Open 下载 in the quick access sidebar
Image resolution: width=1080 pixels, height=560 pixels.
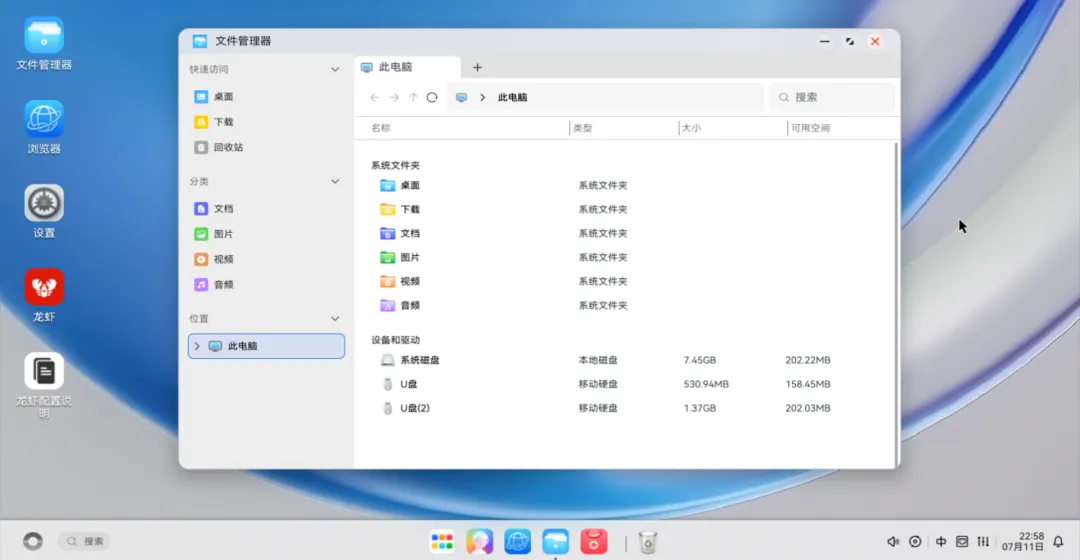click(x=266, y=122)
